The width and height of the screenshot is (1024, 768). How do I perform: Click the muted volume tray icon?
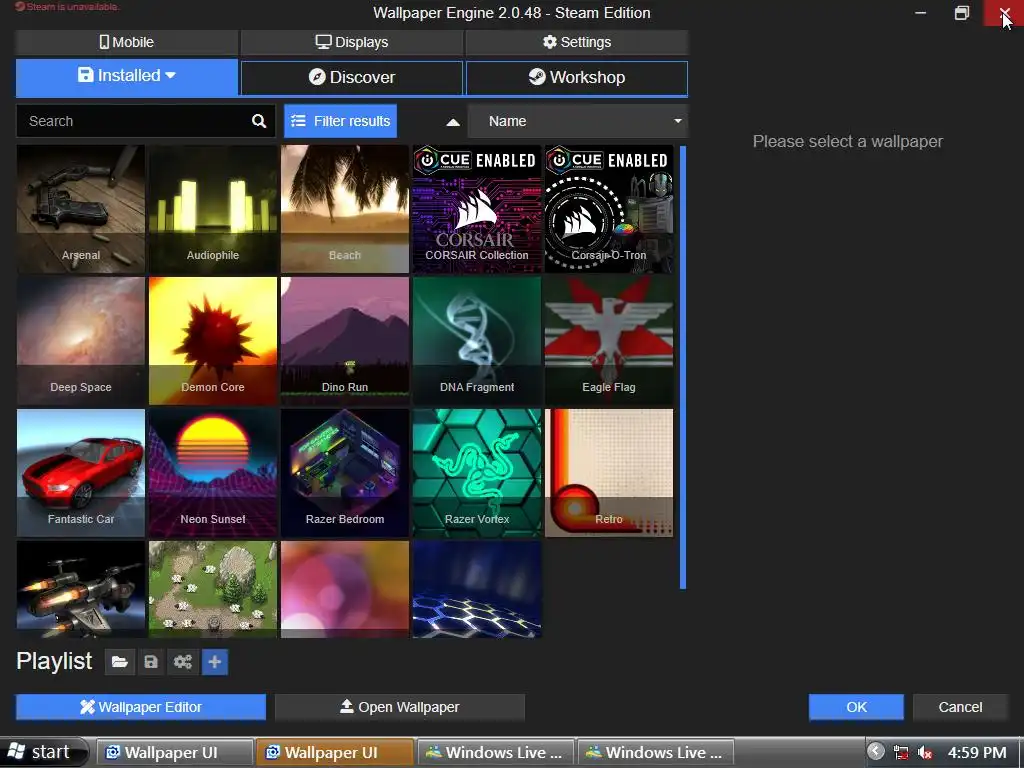pos(925,753)
